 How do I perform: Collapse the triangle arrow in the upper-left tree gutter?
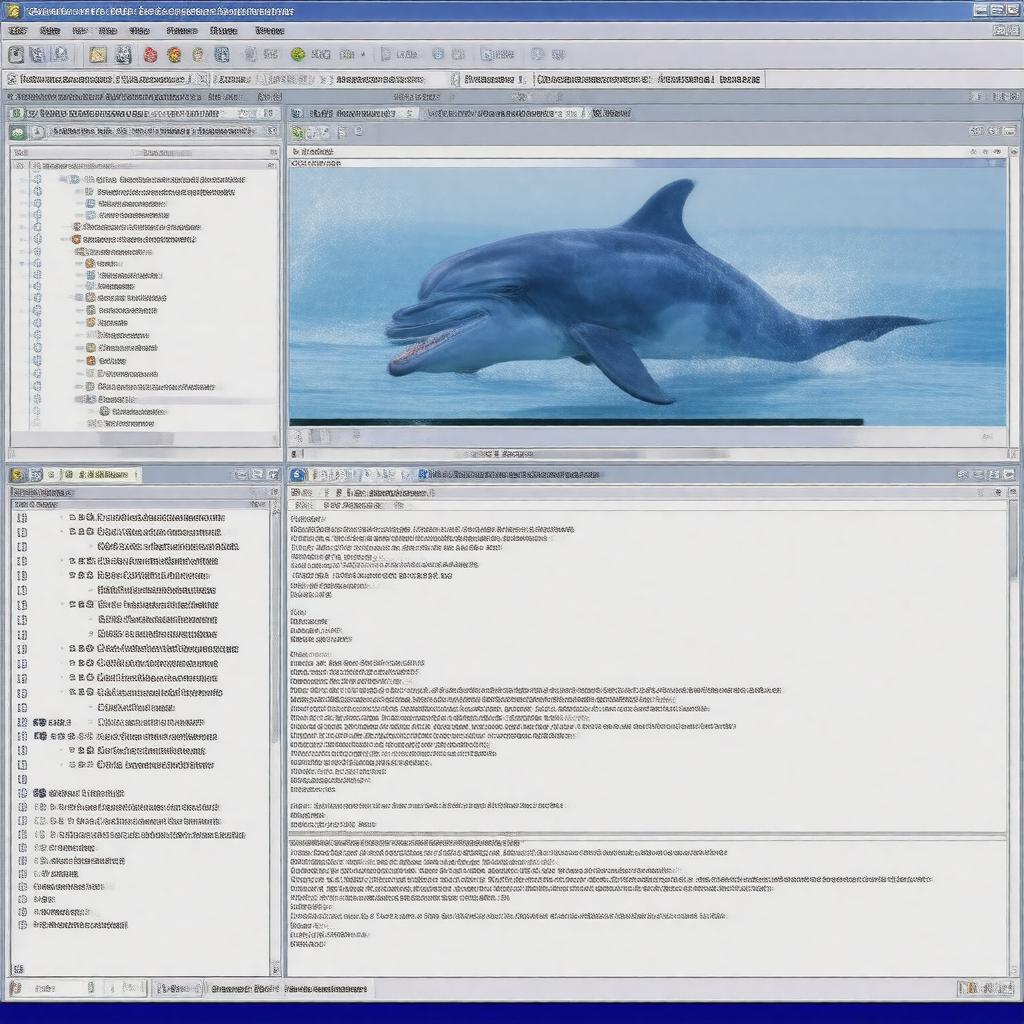[22, 263]
